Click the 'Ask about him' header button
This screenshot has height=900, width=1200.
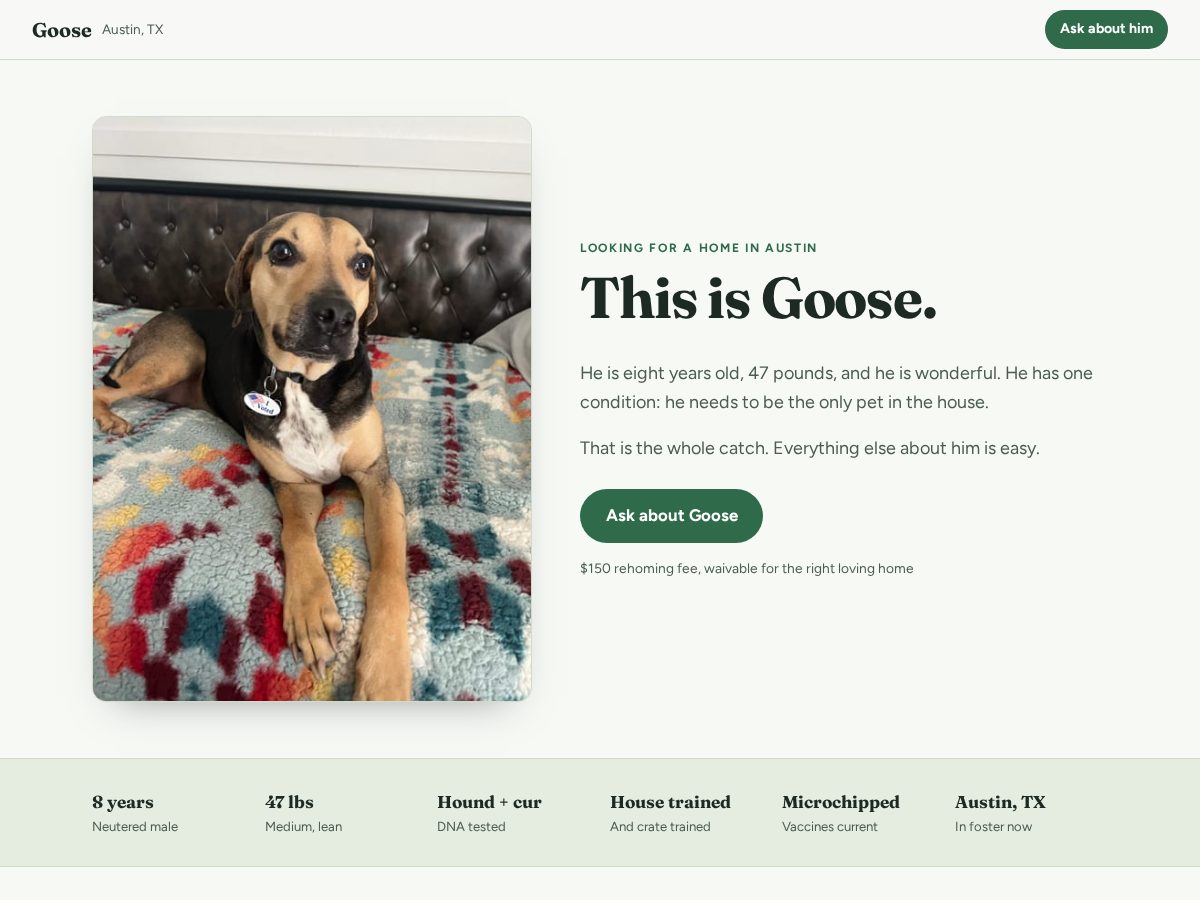pyautogui.click(x=1106, y=29)
